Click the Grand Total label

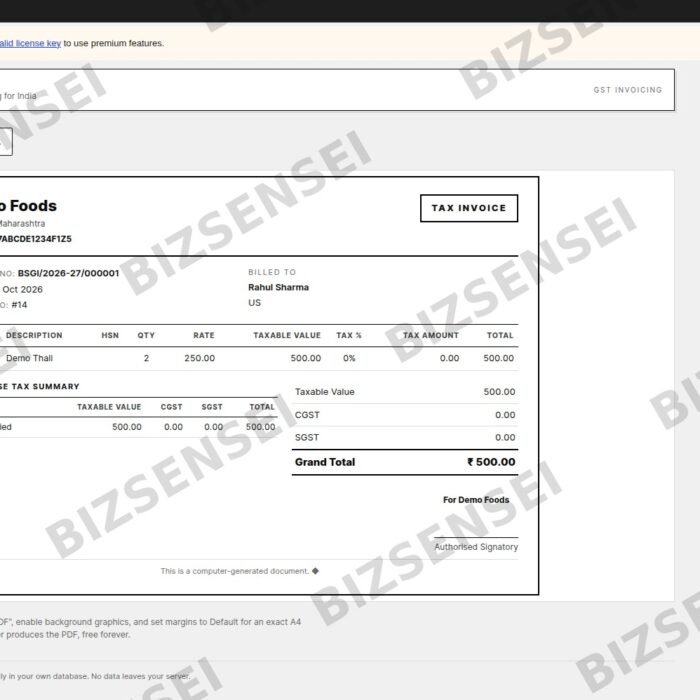tap(325, 462)
